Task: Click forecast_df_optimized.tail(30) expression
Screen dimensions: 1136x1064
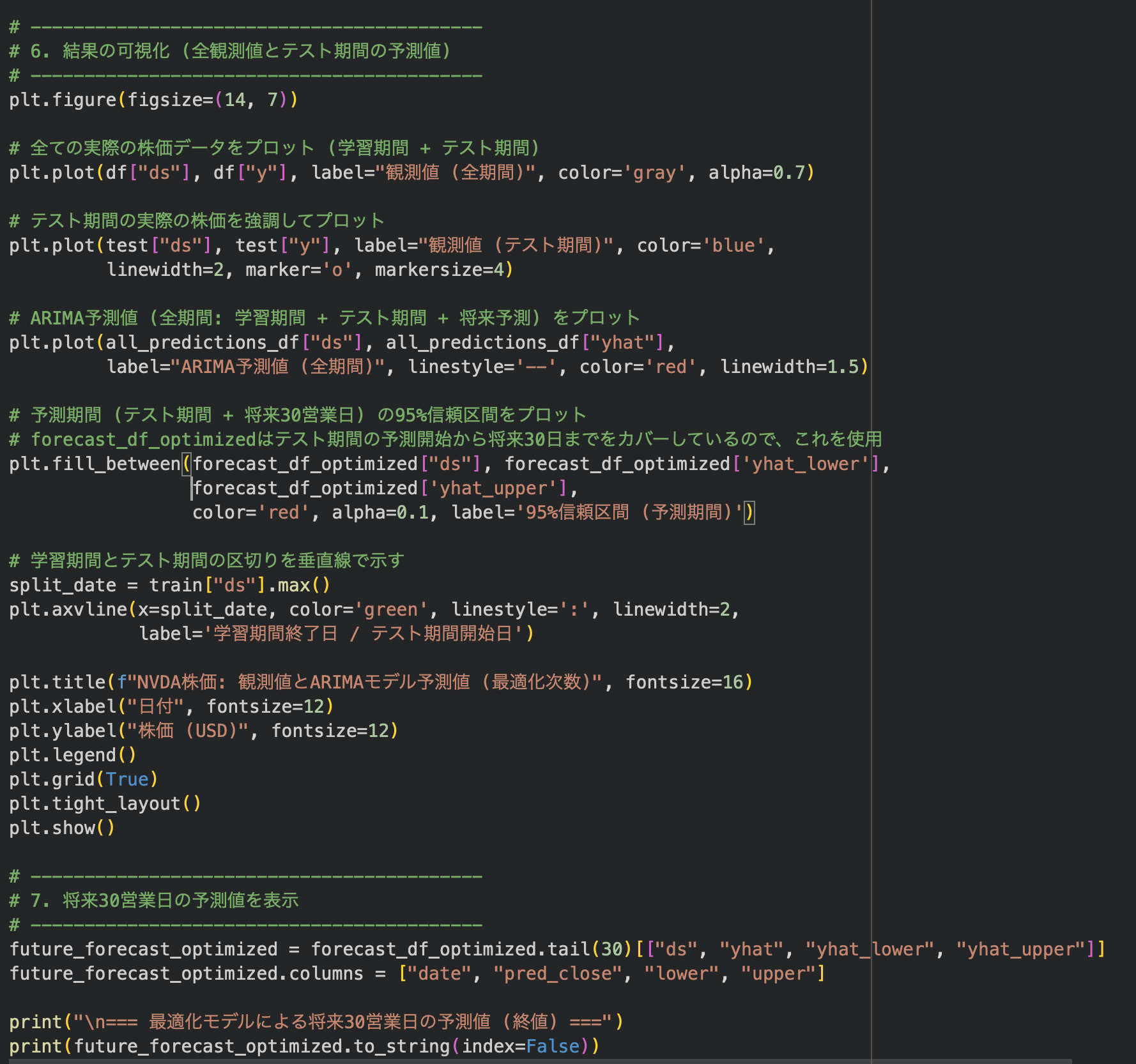Action: coord(472,949)
